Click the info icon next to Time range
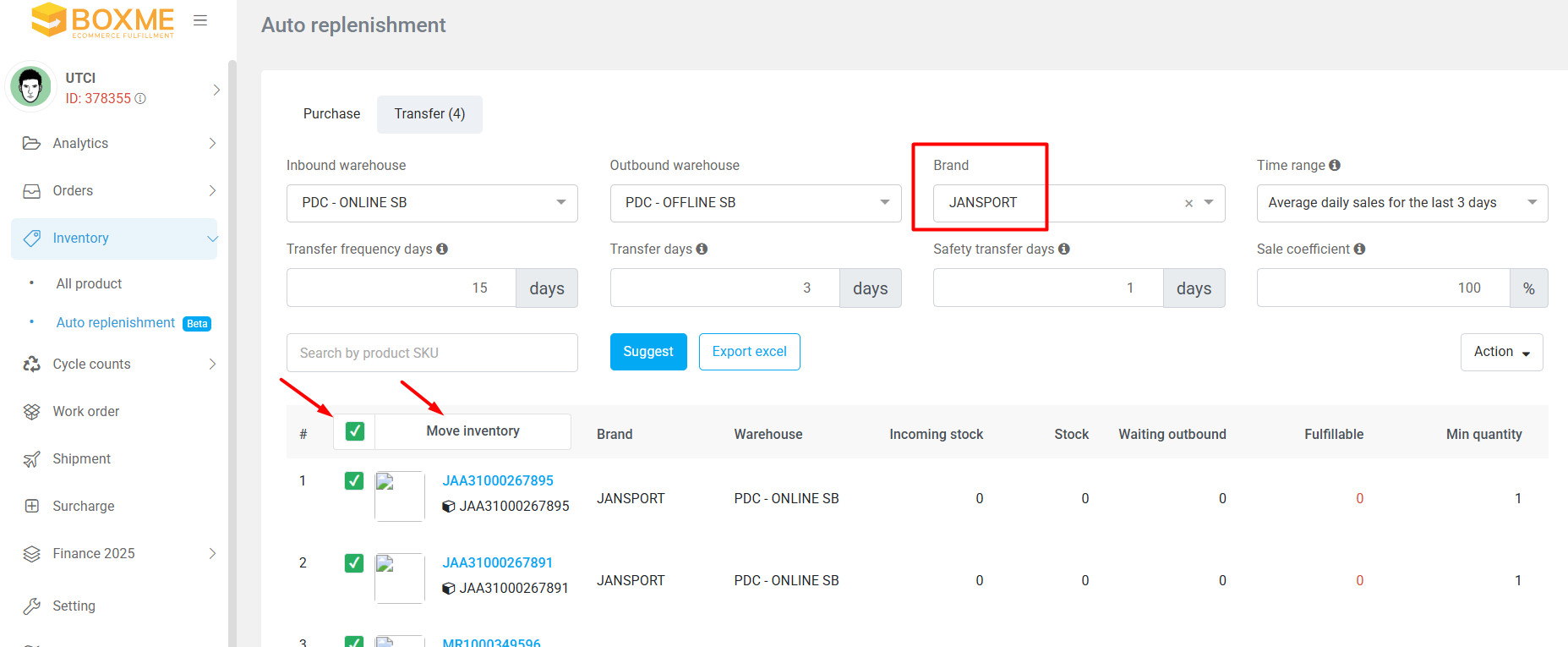 click(x=1335, y=165)
